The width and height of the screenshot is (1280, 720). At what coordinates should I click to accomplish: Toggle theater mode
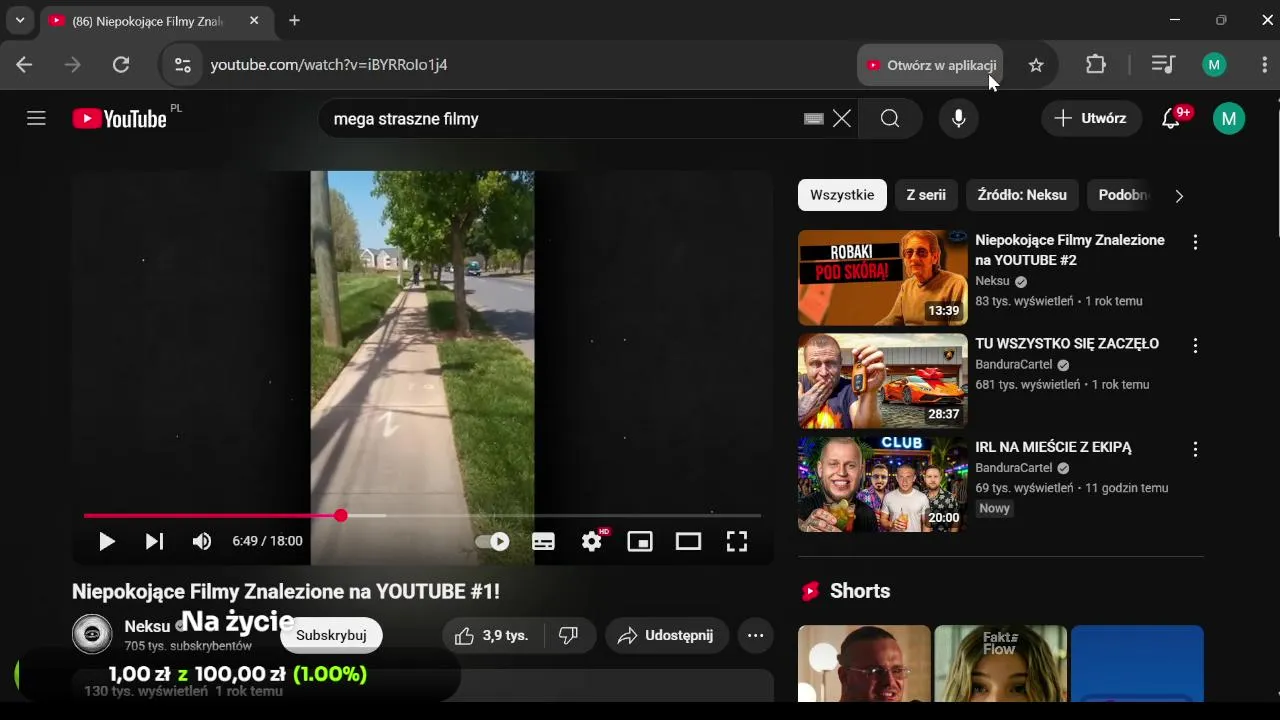[x=688, y=541]
